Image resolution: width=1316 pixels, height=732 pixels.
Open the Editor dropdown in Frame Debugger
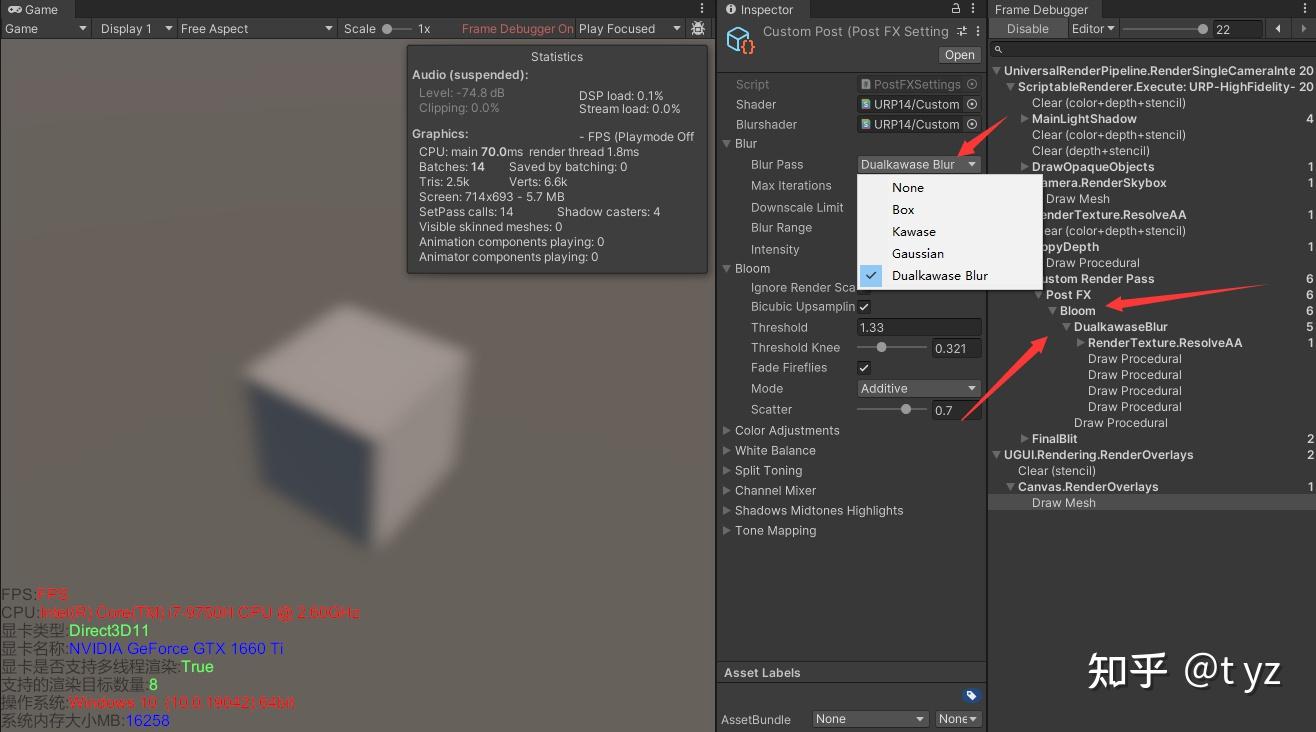pos(1092,28)
